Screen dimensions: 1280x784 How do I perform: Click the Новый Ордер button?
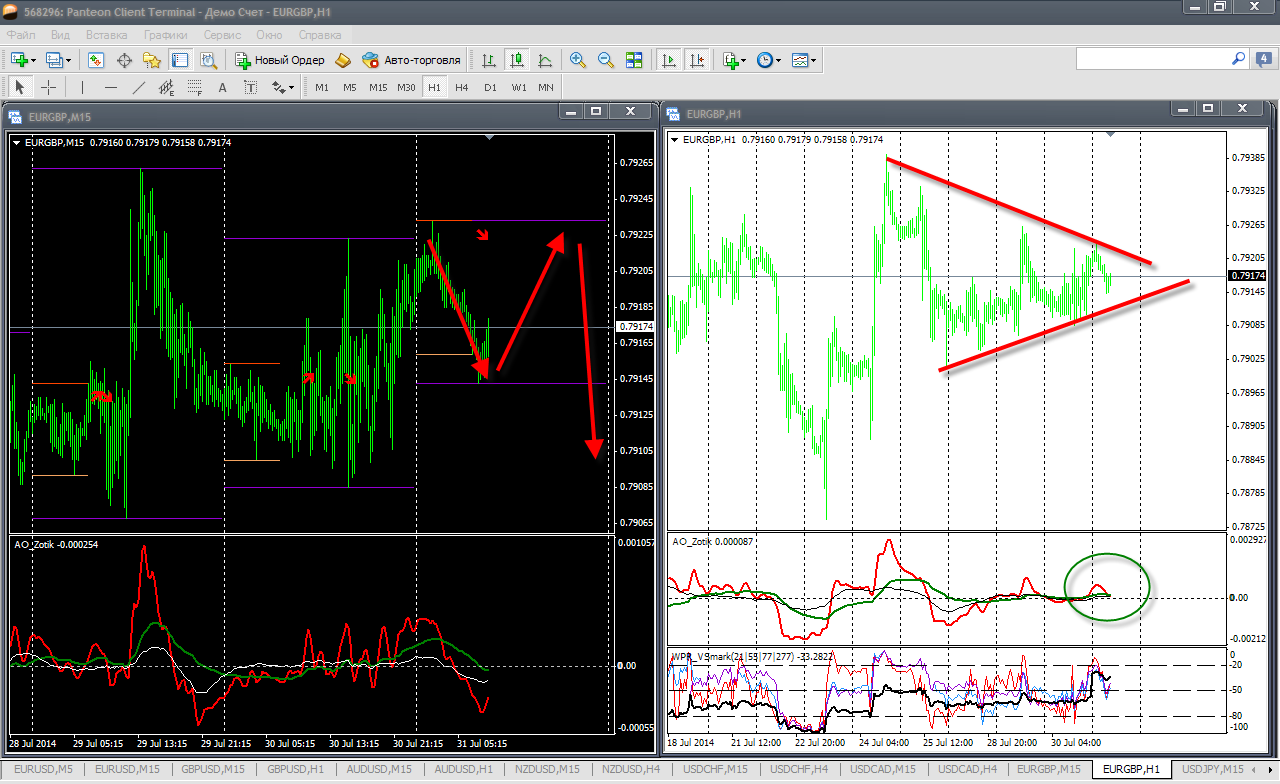[x=279, y=60]
